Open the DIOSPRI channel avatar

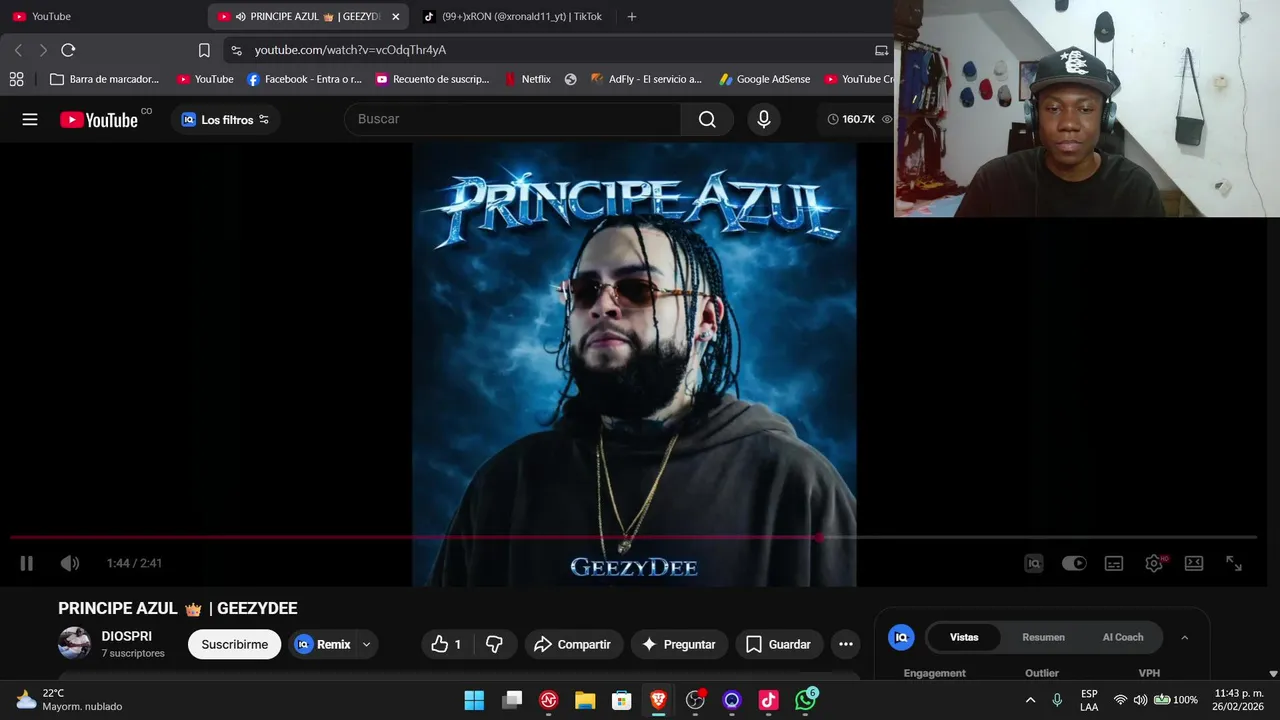pos(74,643)
